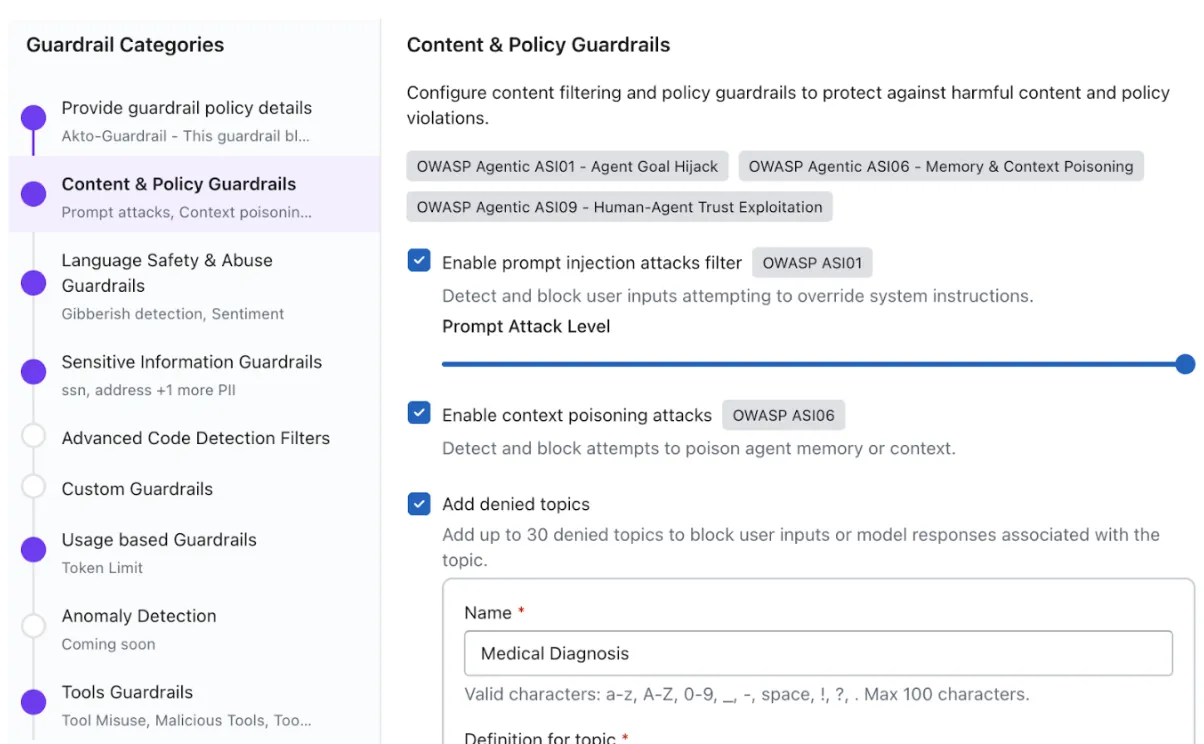
Task: Click the OWASP ASI01 badge beside prompt injection
Action: coord(812,262)
